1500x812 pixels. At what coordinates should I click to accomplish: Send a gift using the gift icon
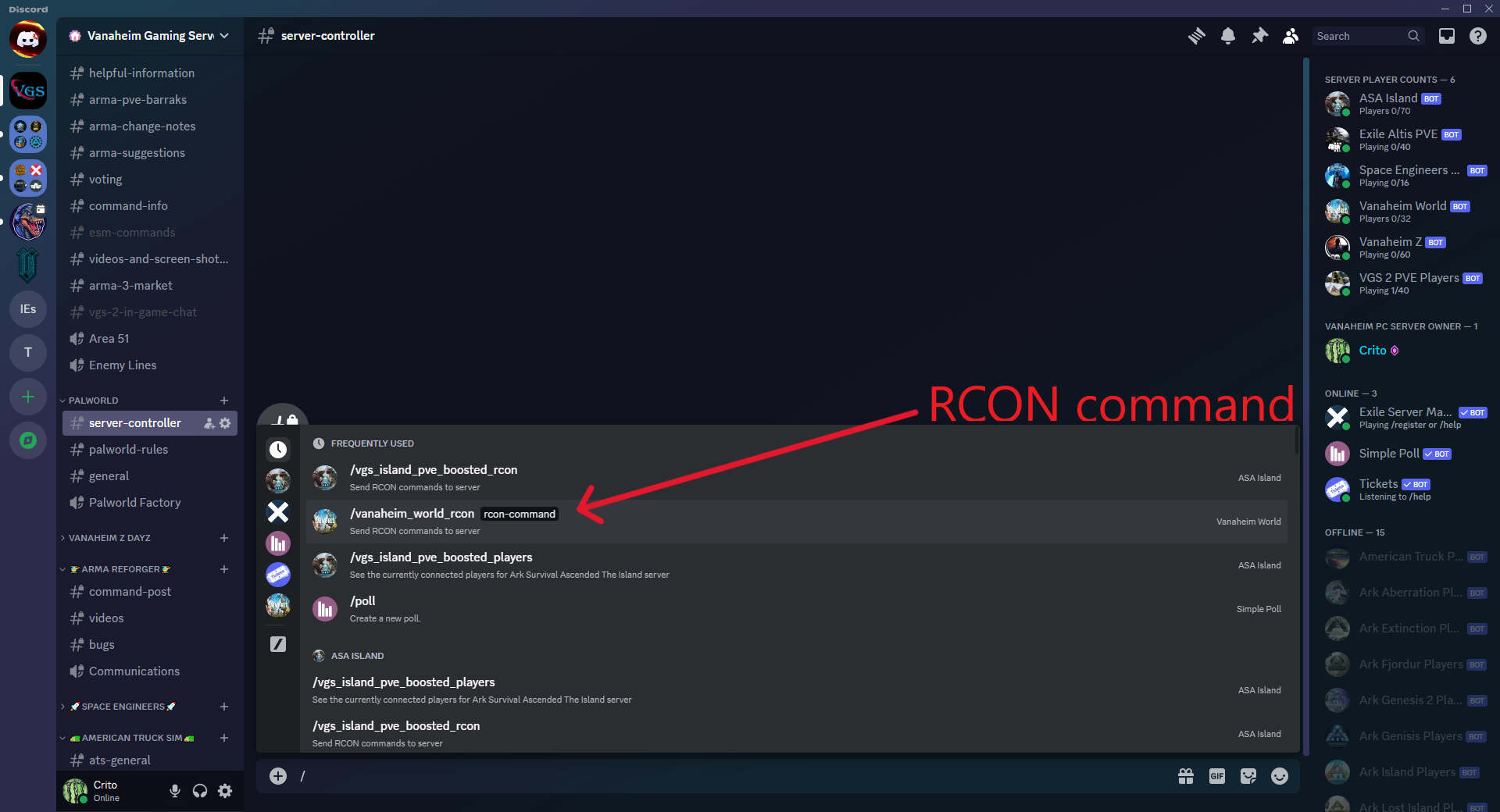1186,776
